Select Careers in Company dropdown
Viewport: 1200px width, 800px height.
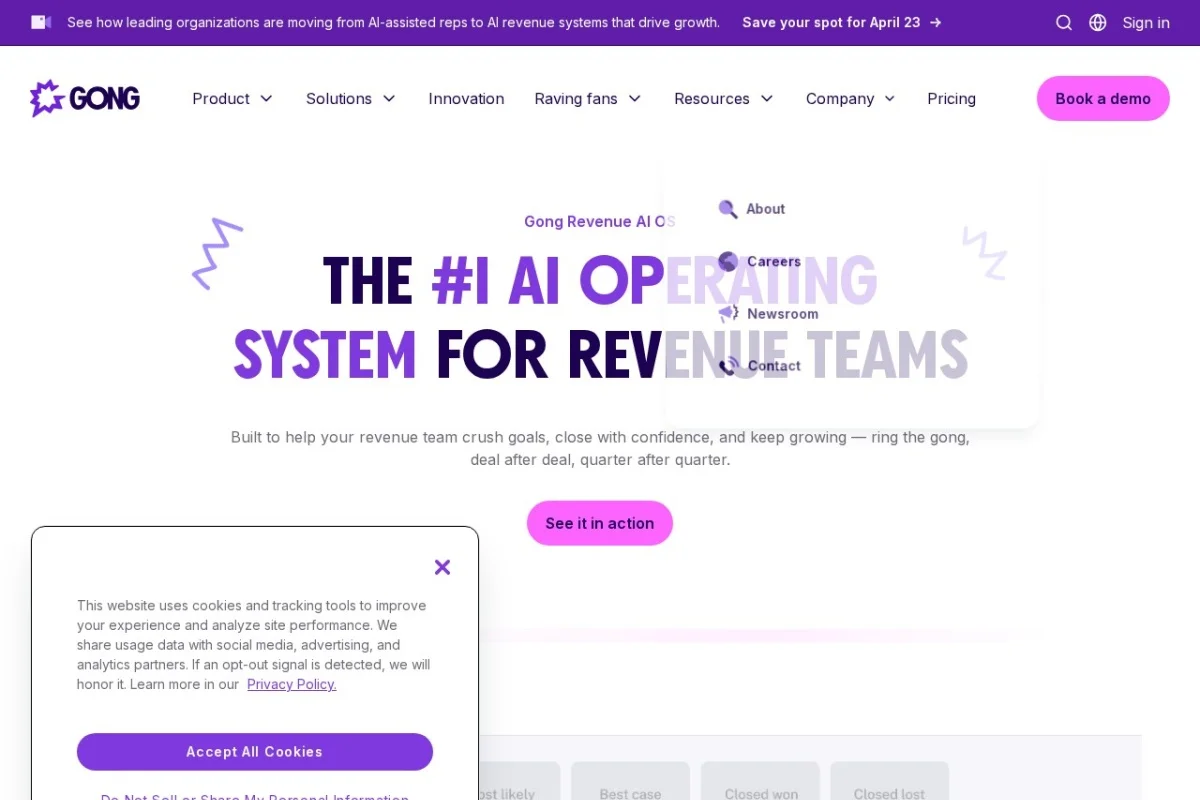(x=774, y=261)
